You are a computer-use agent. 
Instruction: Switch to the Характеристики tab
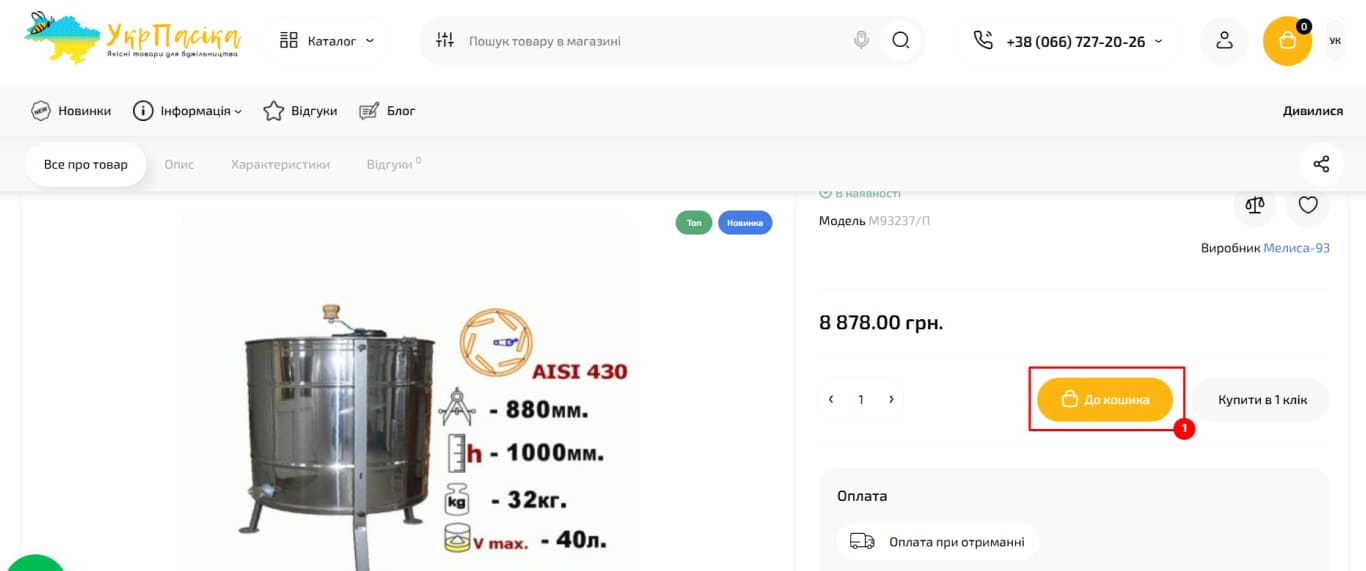point(280,164)
